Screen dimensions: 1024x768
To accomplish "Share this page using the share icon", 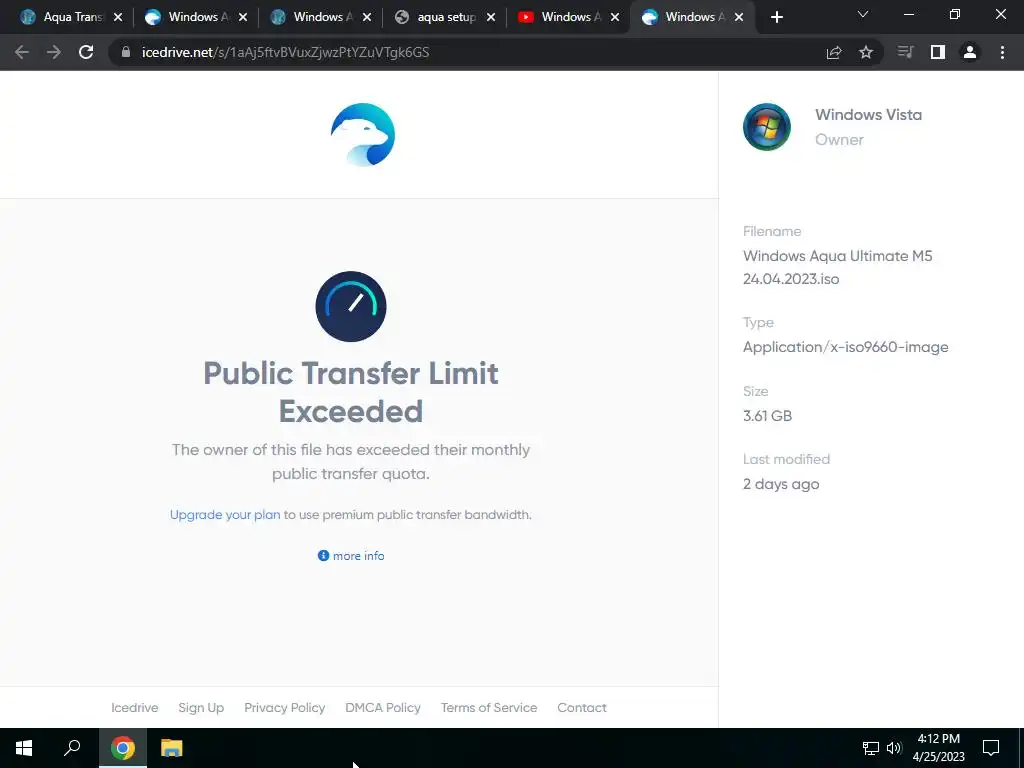I will 834,52.
